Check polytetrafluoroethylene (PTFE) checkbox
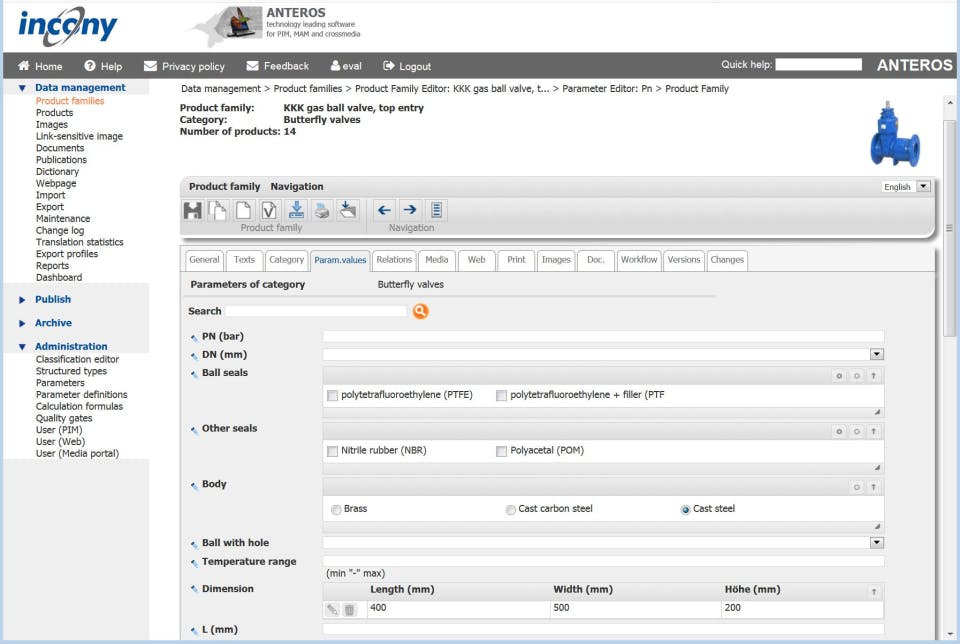The width and height of the screenshot is (960, 644). click(332, 395)
